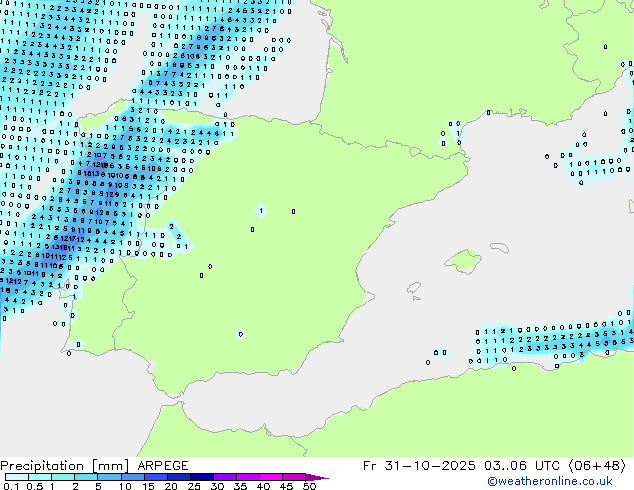Click the copyright symbol before weatheronline
The height and width of the screenshot is (490, 634).
pyautogui.click(x=493, y=481)
